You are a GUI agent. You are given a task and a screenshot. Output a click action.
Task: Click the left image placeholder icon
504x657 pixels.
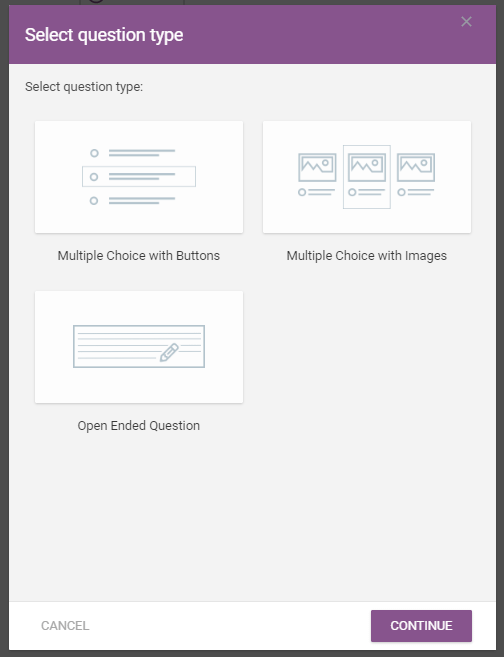click(x=317, y=168)
